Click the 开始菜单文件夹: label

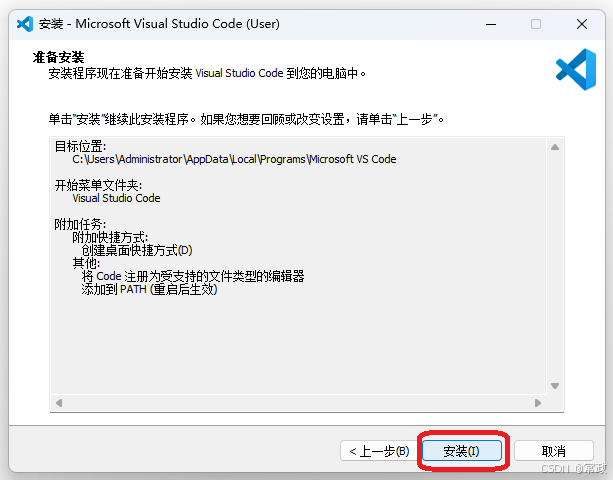[x=98, y=185]
